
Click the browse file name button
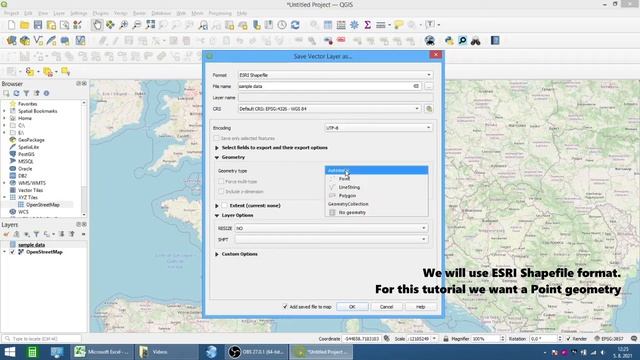429,87
